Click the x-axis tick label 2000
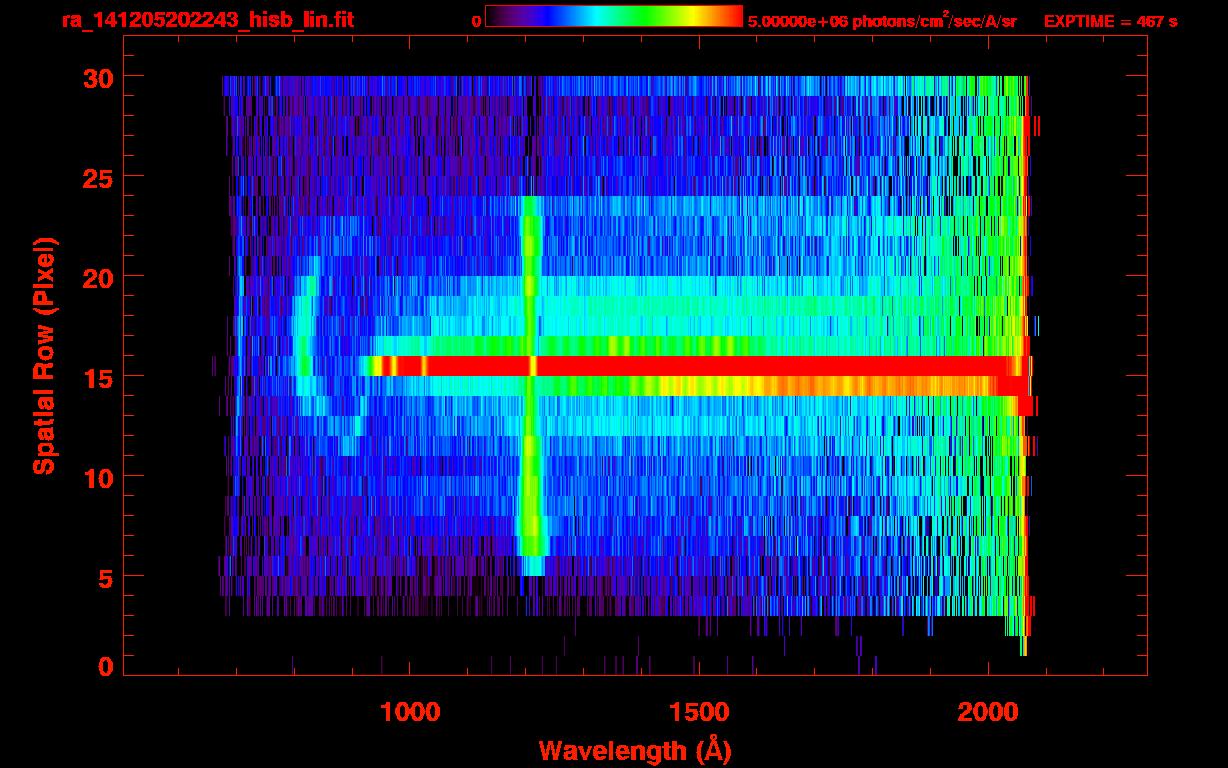 point(988,712)
